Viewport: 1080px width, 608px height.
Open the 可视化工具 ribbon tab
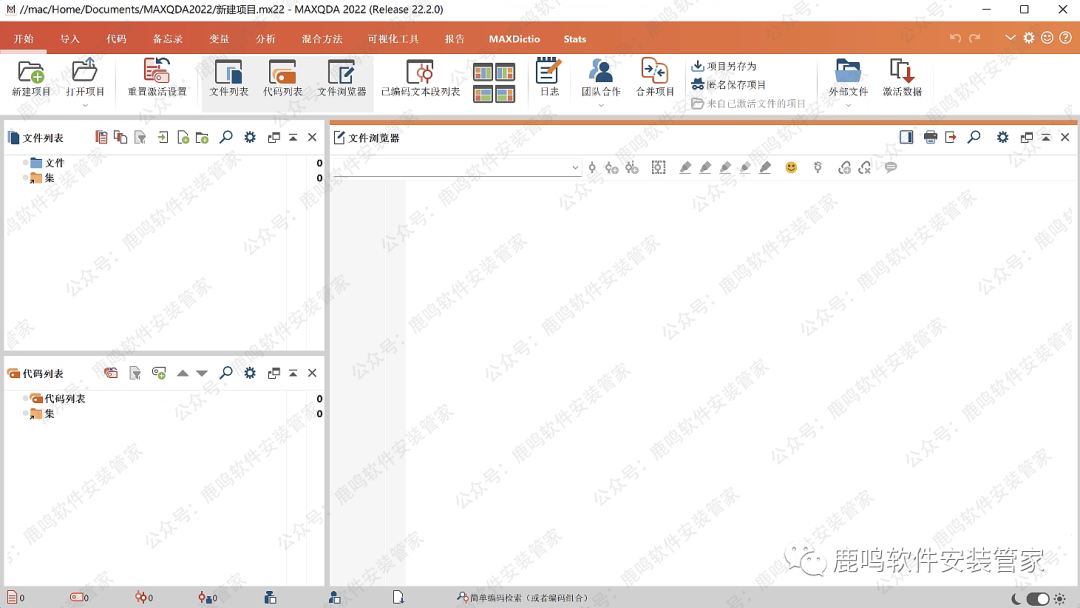[x=393, y=39]
